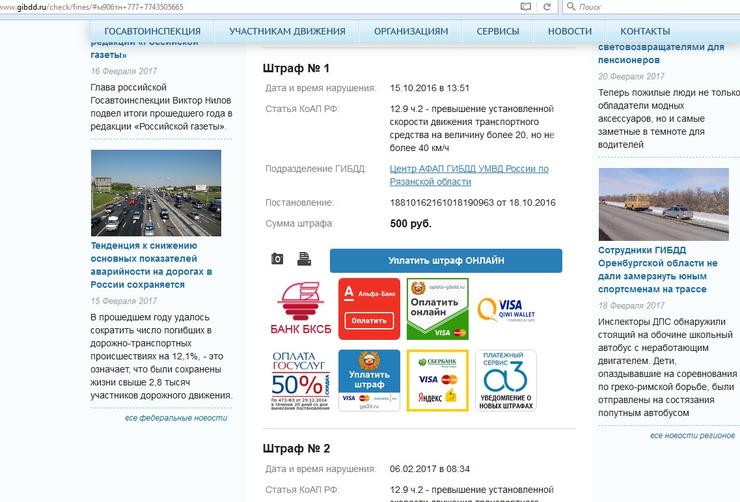This screenshot has width=740, height=502.
Task: View все федеральные новости link
Action: (176, 418)
